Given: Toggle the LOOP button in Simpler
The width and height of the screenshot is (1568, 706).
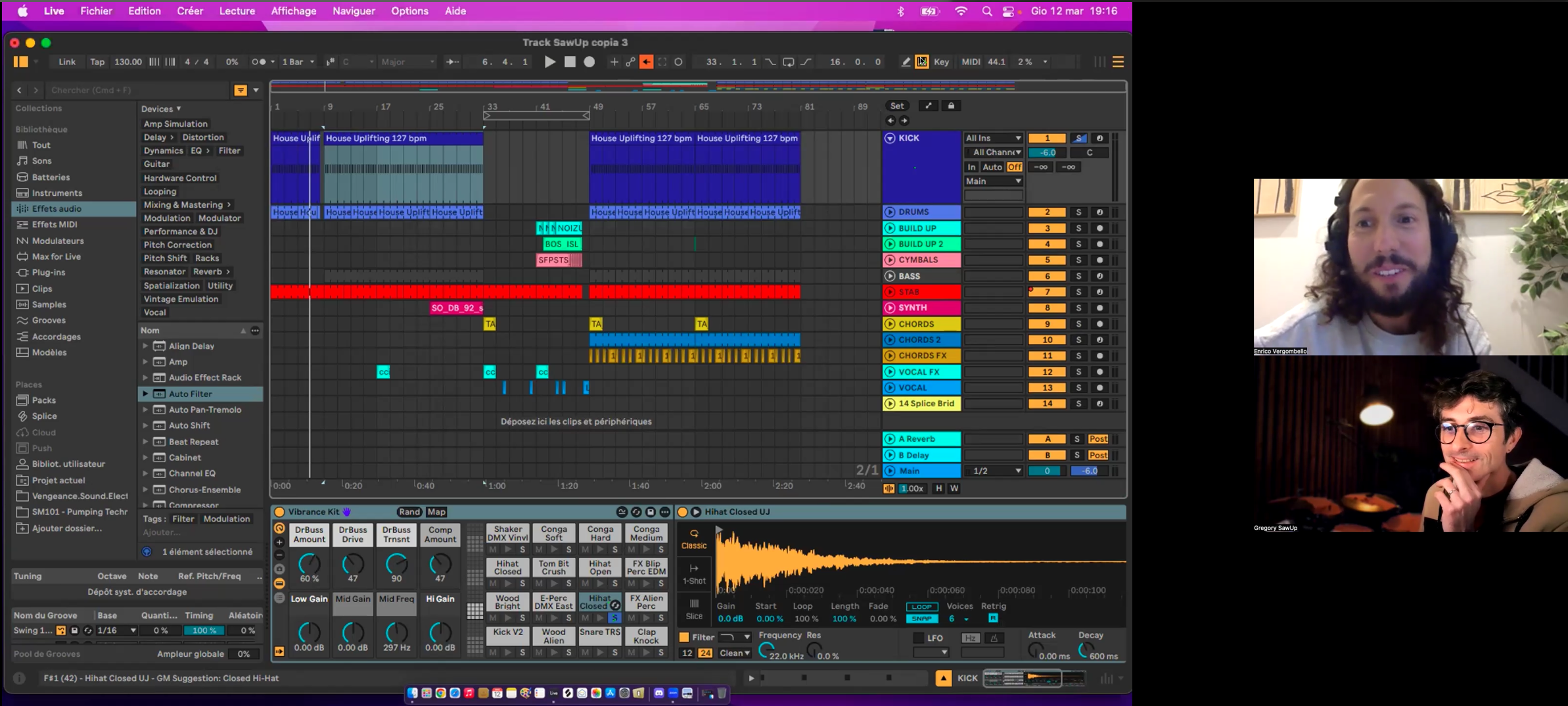Looking at the screenshot, I should tap(921, 607).
